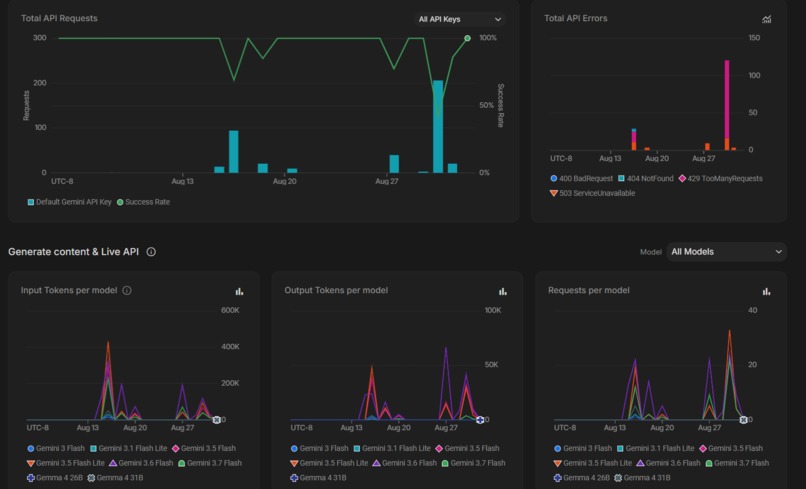This screenshot has width=806, height=489.
Task: Click the end marker on Input Tokens chart line
Action: click(216, 420)
